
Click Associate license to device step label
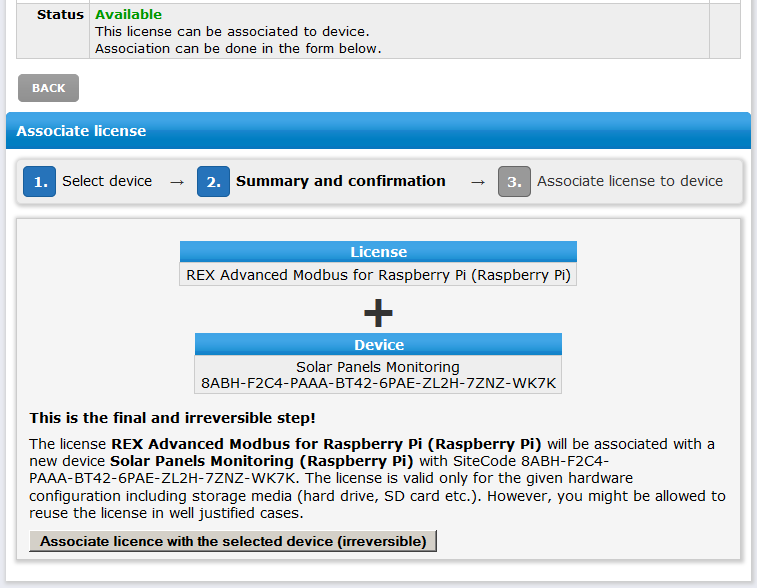[630, 181]
